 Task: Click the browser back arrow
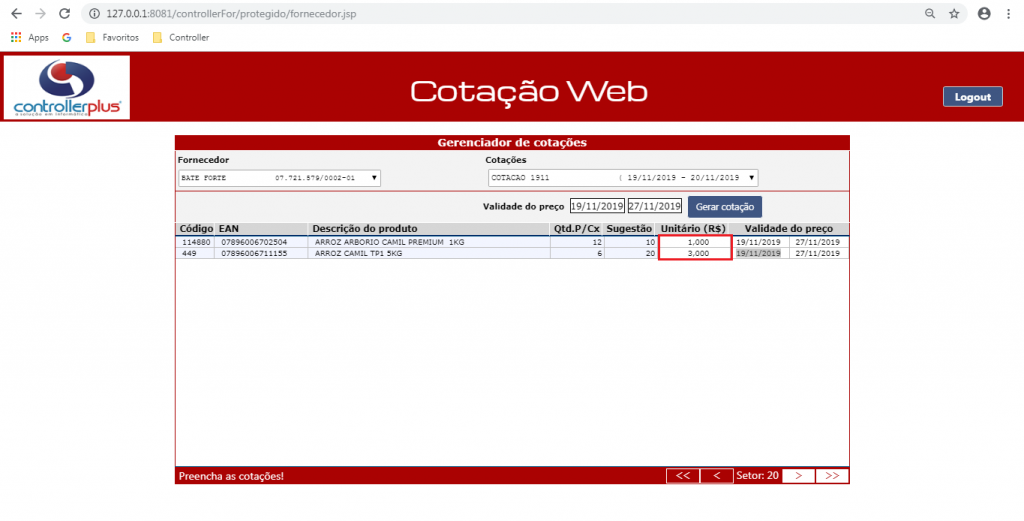tap(16, 14)
